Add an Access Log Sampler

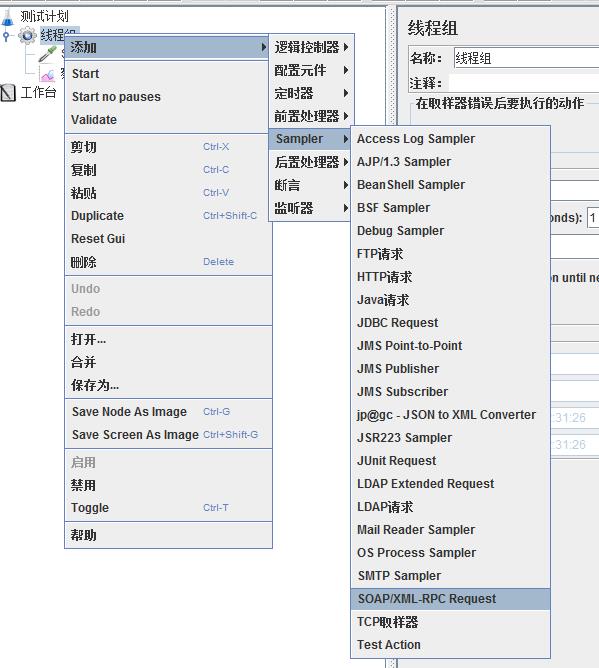point(450,138)
